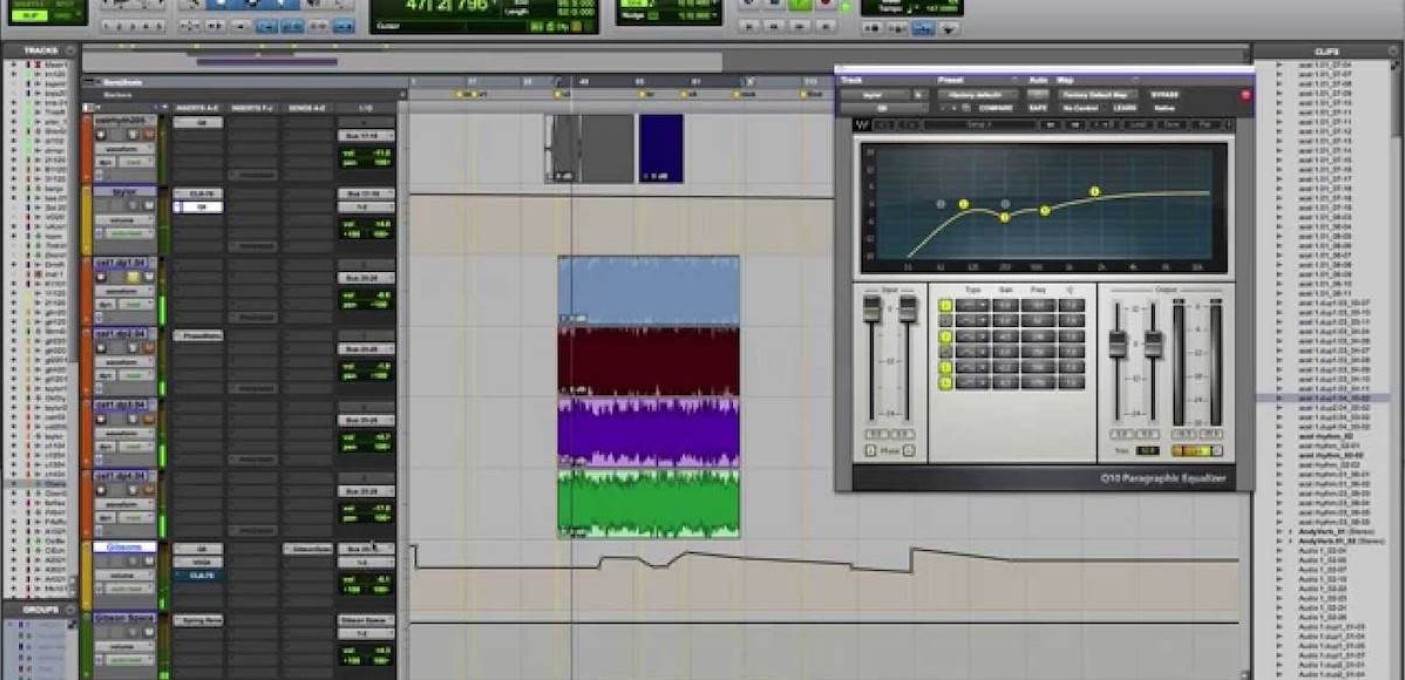Click the Auto menu in the plugin window
The width and height of the screenshot is (1405, 680).
click(1038, 79)
